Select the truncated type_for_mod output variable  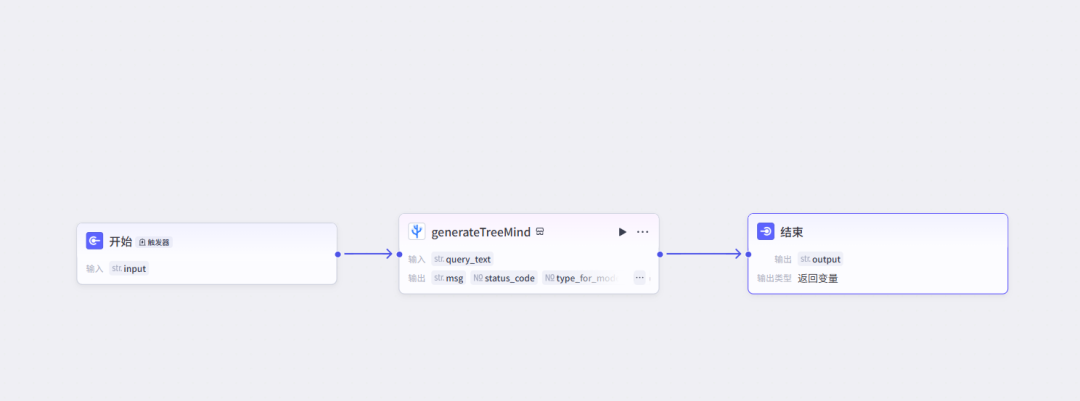581,278
